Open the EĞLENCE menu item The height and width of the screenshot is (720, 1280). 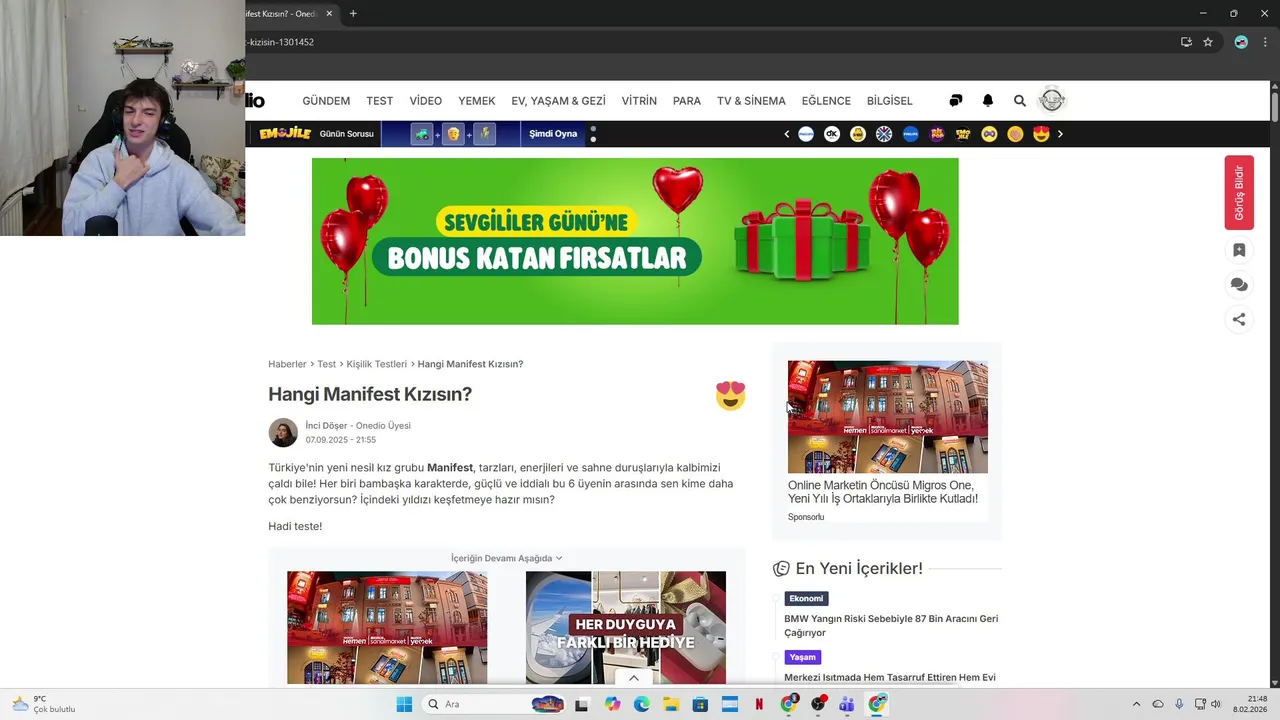826,101
